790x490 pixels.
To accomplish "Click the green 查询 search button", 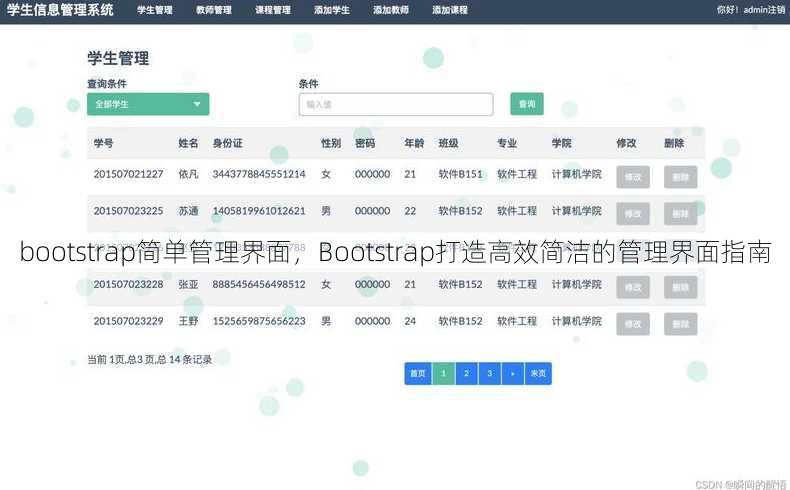I will 527,104.
